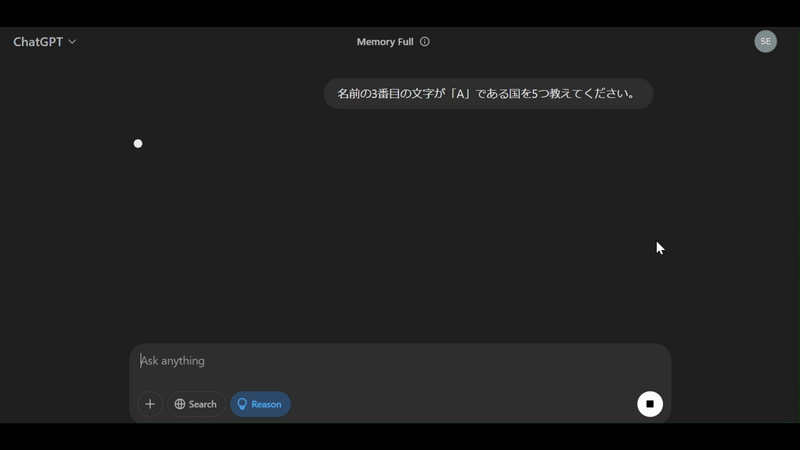The height and width of the screenshot is (450, 800).
Task: Click the plus attach button
Action: click(150, 404)
